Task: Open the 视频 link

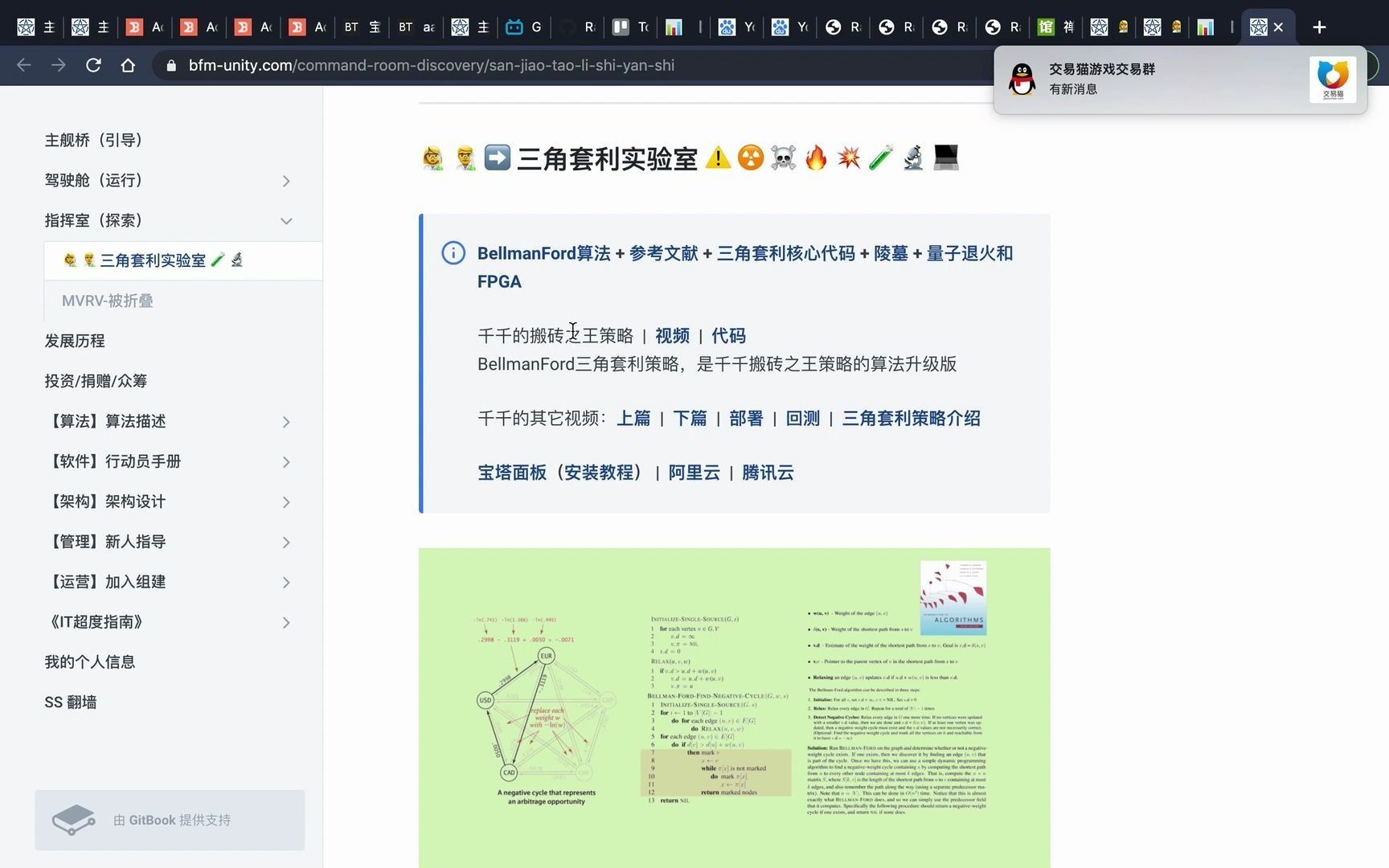Action: 672,335
